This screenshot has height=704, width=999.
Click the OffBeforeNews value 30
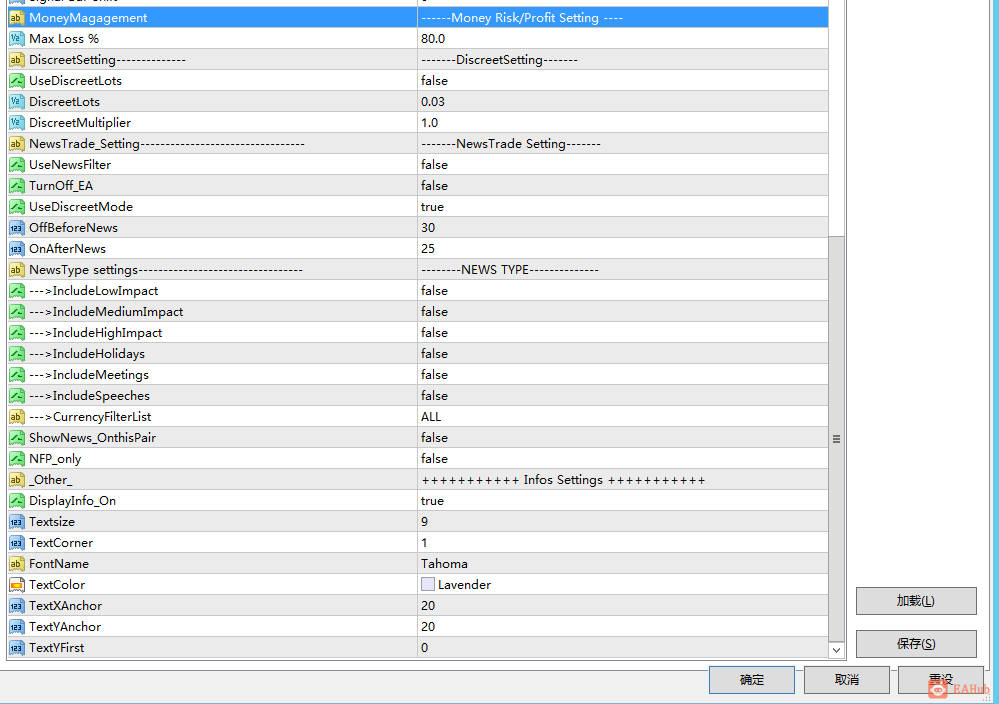click(x=428, y=228)
